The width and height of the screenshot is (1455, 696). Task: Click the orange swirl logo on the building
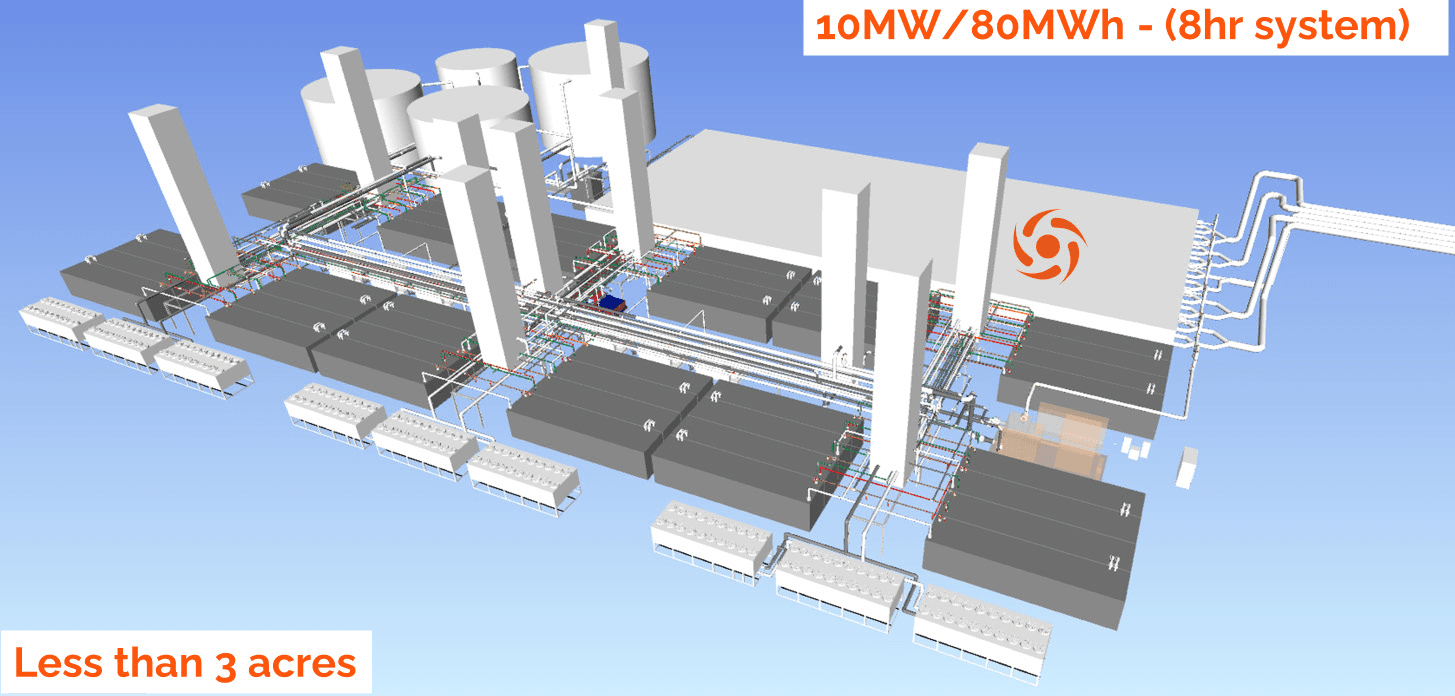(x=1047, y=244)
